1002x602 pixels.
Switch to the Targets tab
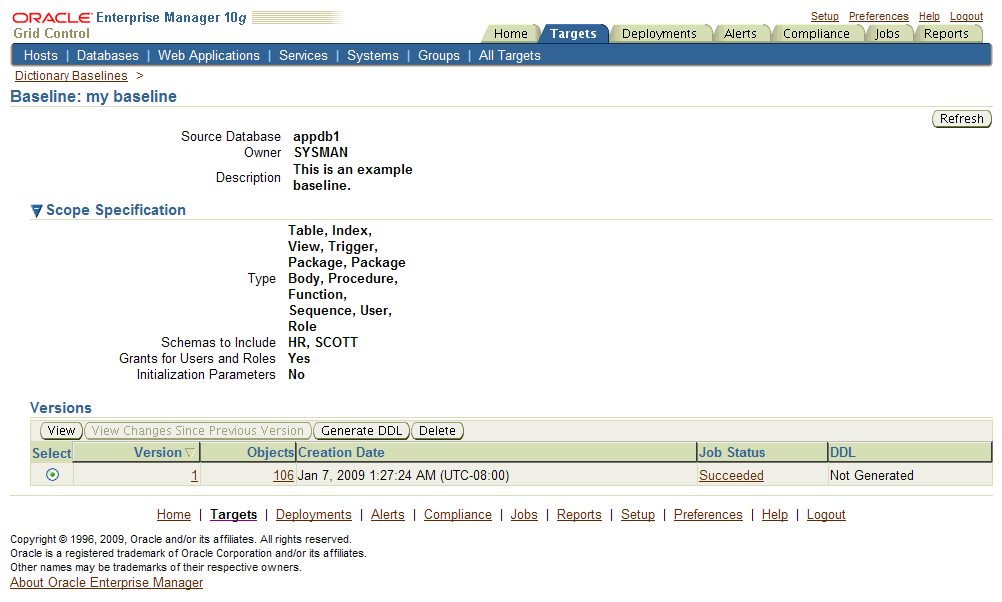click(573, 34)
